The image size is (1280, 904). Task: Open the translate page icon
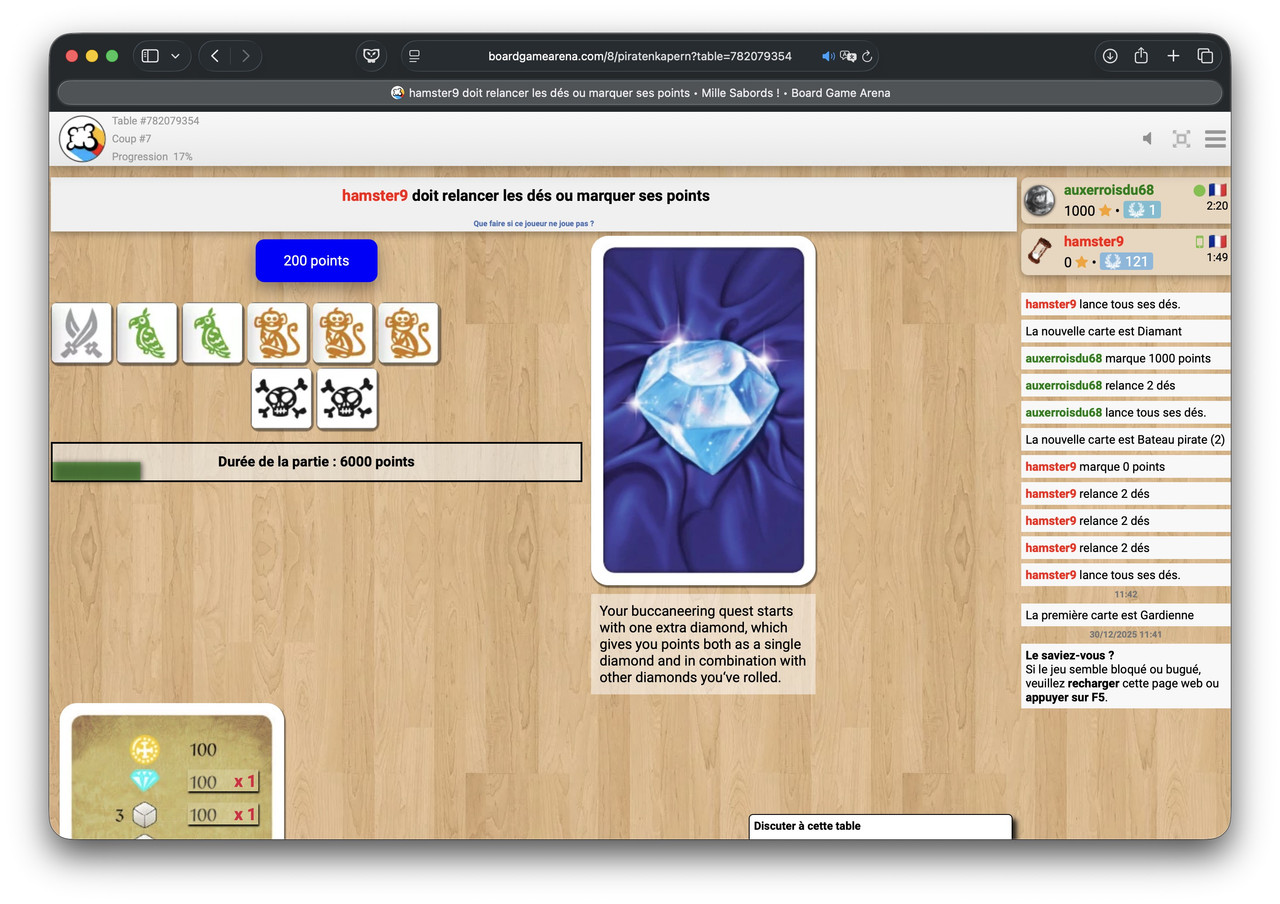point(848,56)
